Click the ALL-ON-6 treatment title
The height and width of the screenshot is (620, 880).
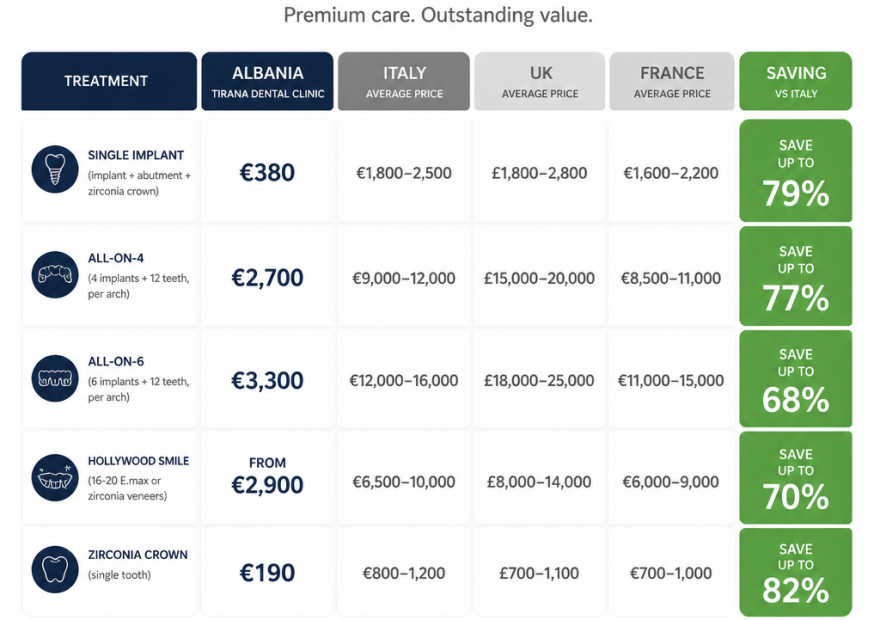(116, 361)
